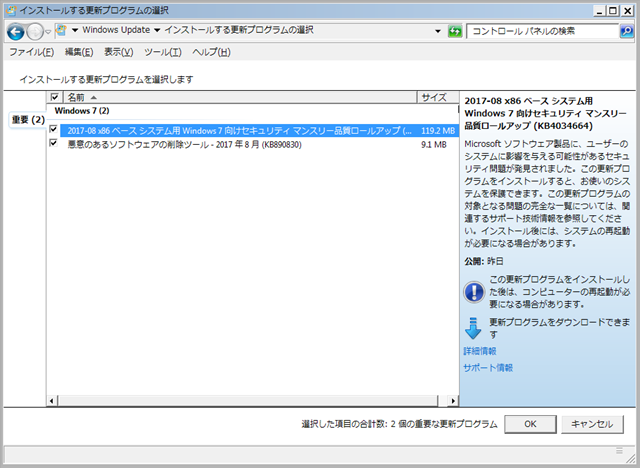Screen dimensions: 640x468
Task: Click the blue download arrow icon
Action: coord(473,328)
